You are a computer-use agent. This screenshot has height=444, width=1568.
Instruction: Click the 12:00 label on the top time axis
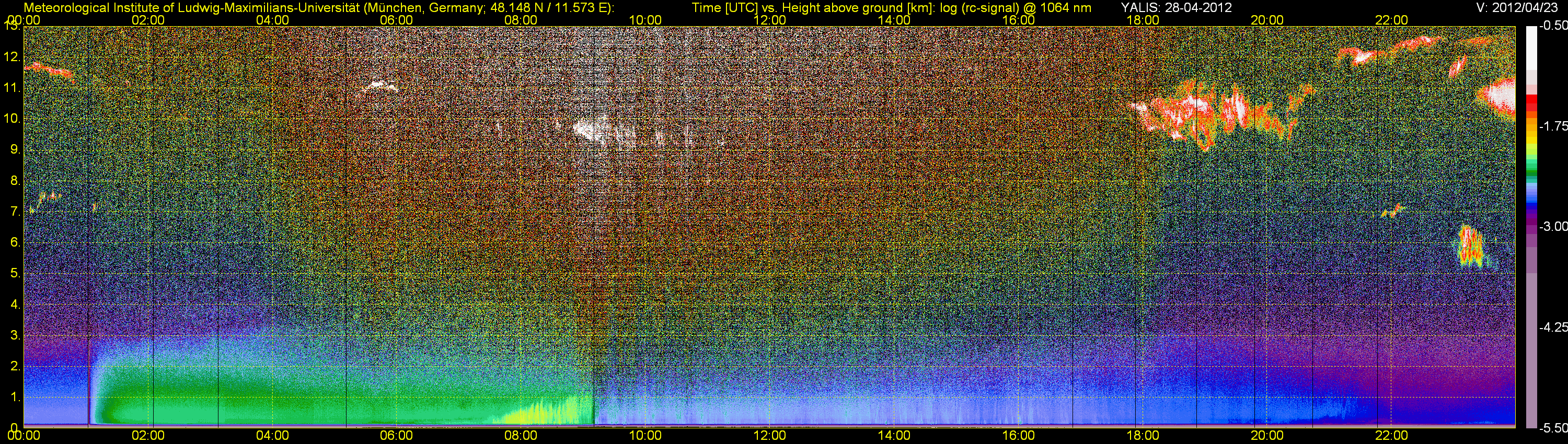(770, 20)
